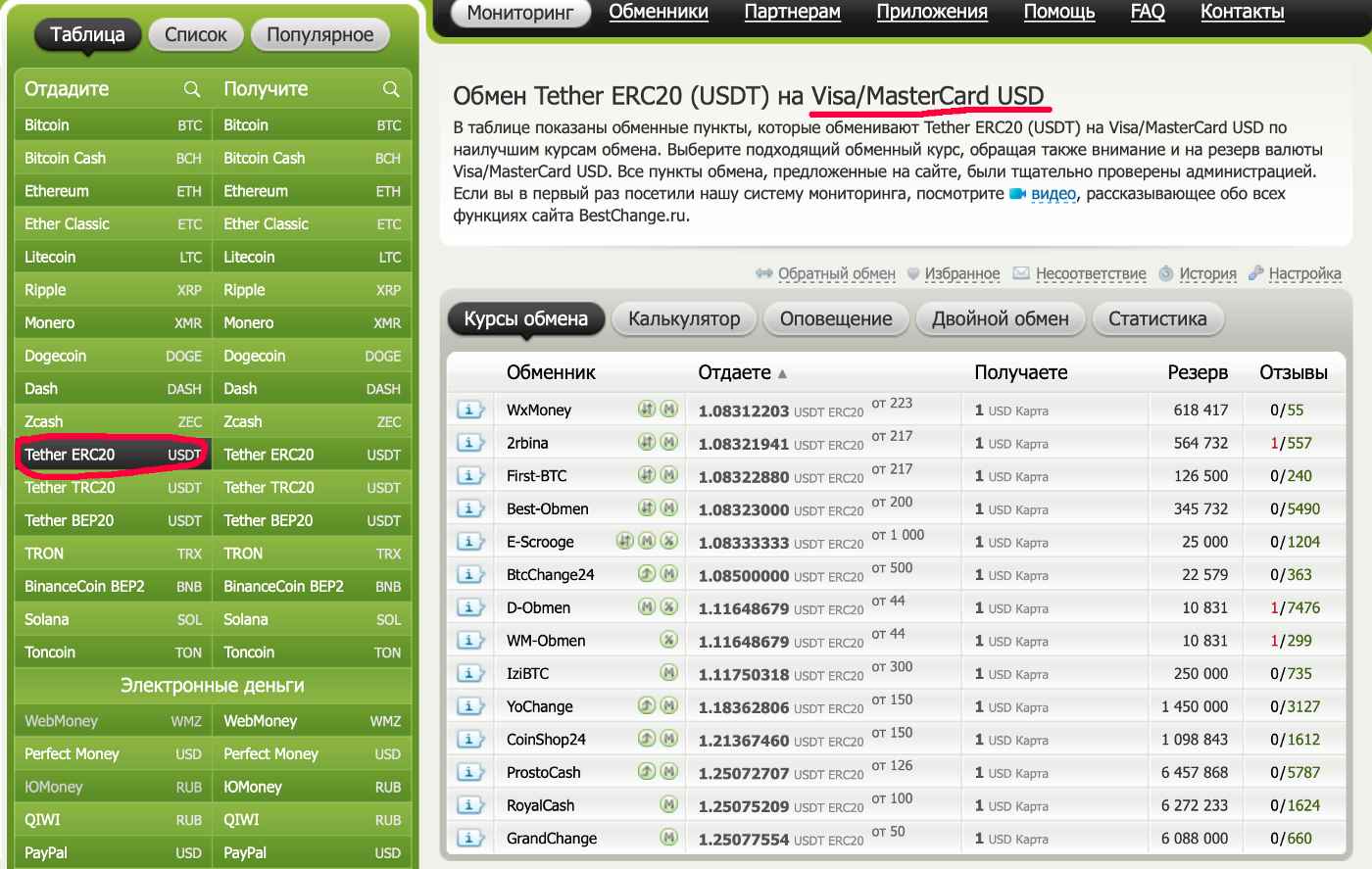
Task: Open FAQ in top navigation
Action: pos(1148,12)
